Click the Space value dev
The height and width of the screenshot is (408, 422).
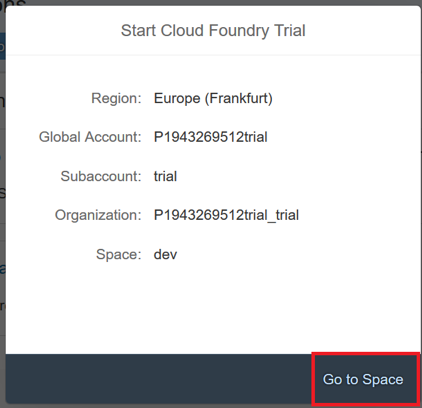(x=165, y=254)
